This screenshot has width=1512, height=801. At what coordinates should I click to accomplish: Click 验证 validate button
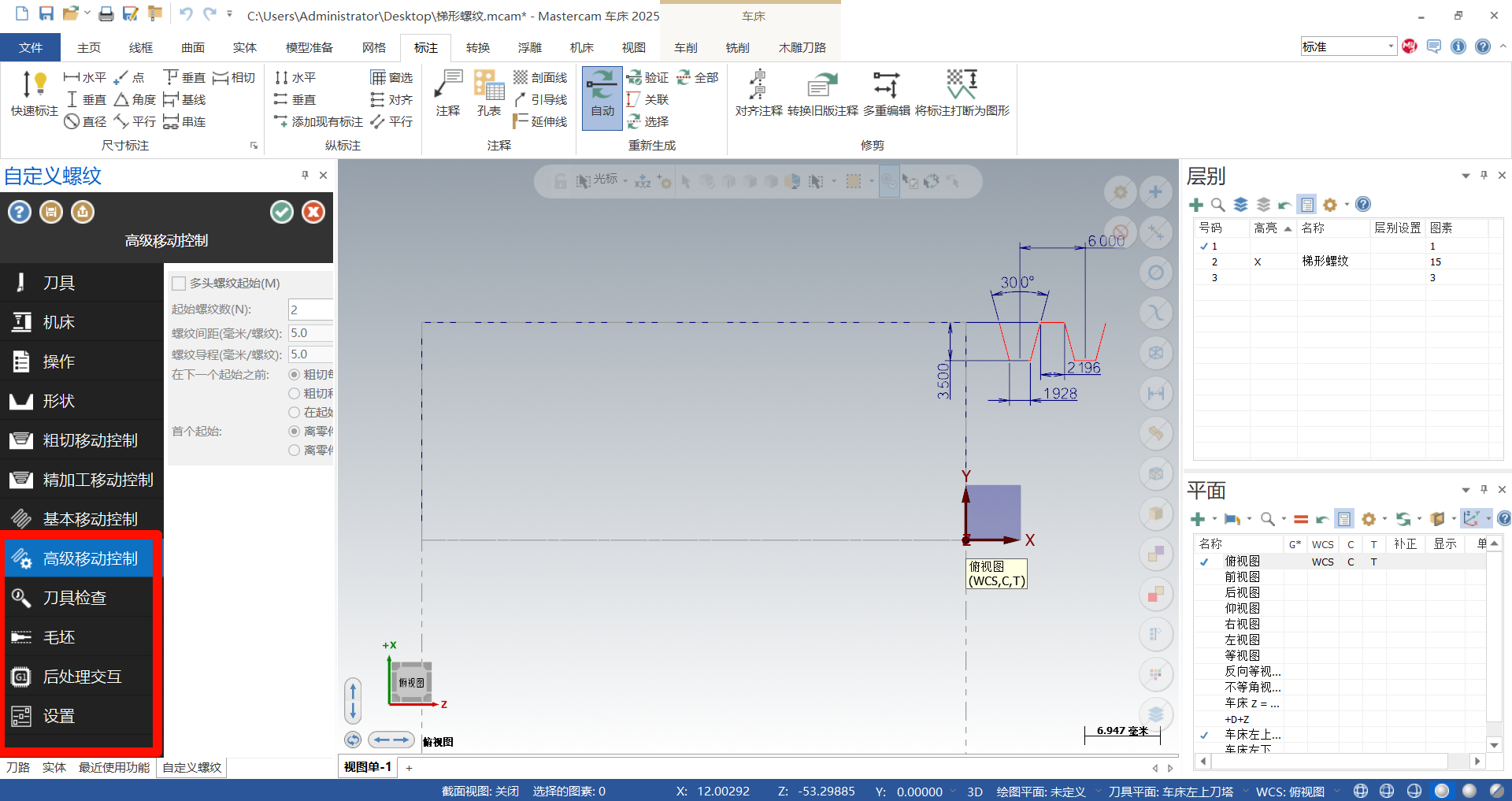click(x=648, y=77)
